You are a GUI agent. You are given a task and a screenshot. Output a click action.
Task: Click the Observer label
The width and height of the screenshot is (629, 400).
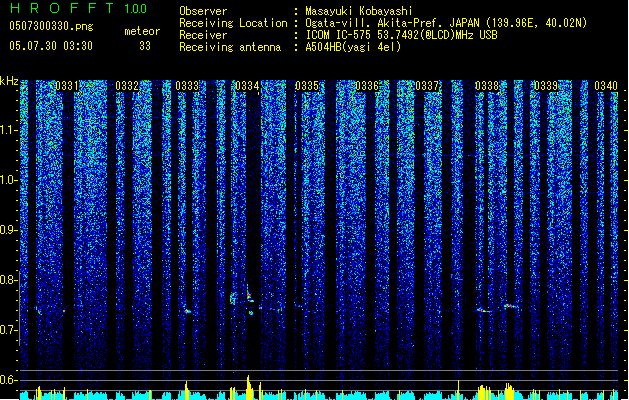(203, 11)
